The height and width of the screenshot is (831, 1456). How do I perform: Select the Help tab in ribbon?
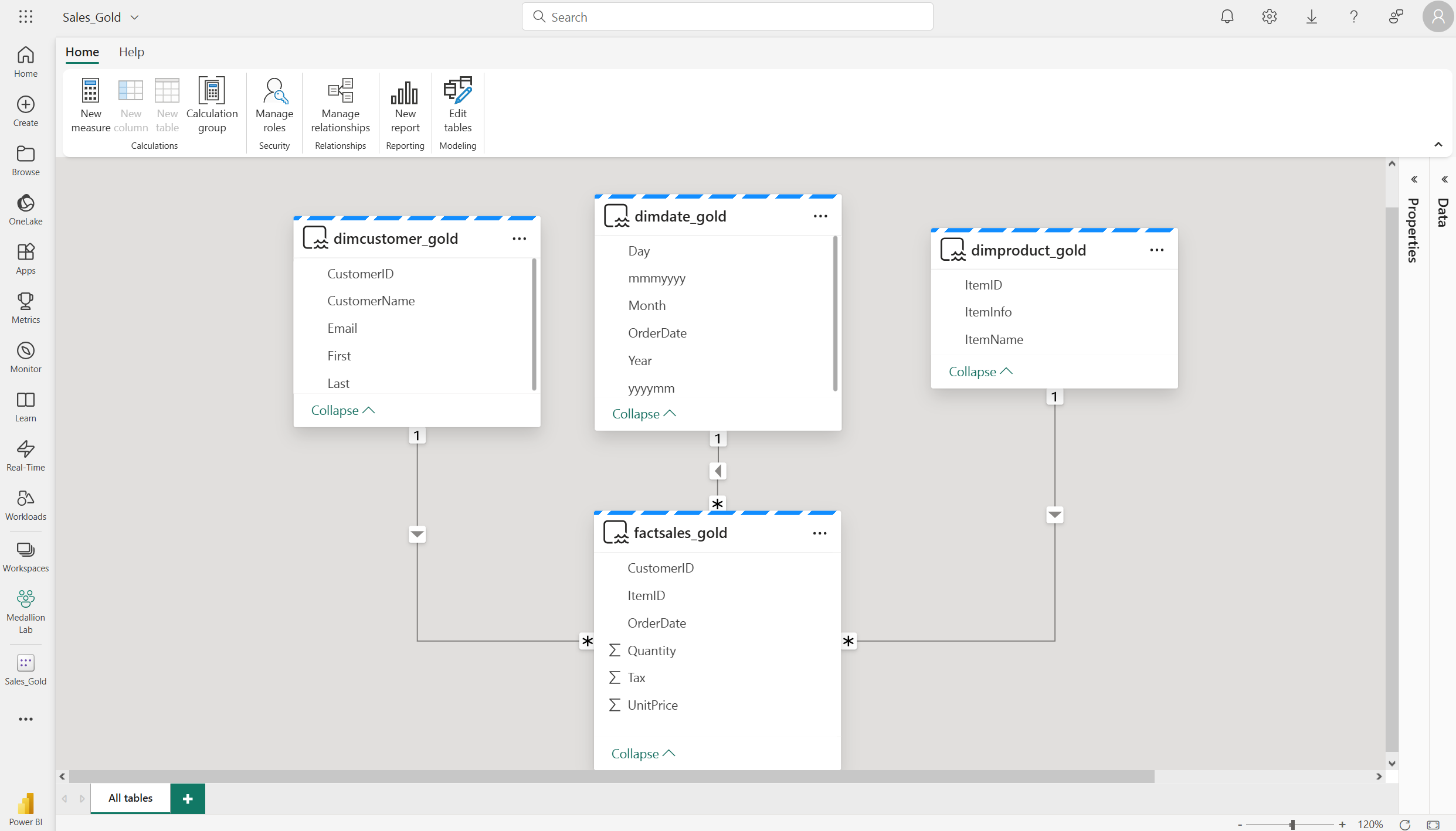tap(131, 51)
